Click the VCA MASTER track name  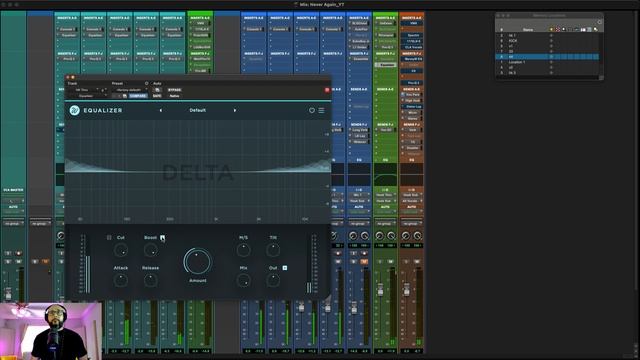click(x=13, y=190)
